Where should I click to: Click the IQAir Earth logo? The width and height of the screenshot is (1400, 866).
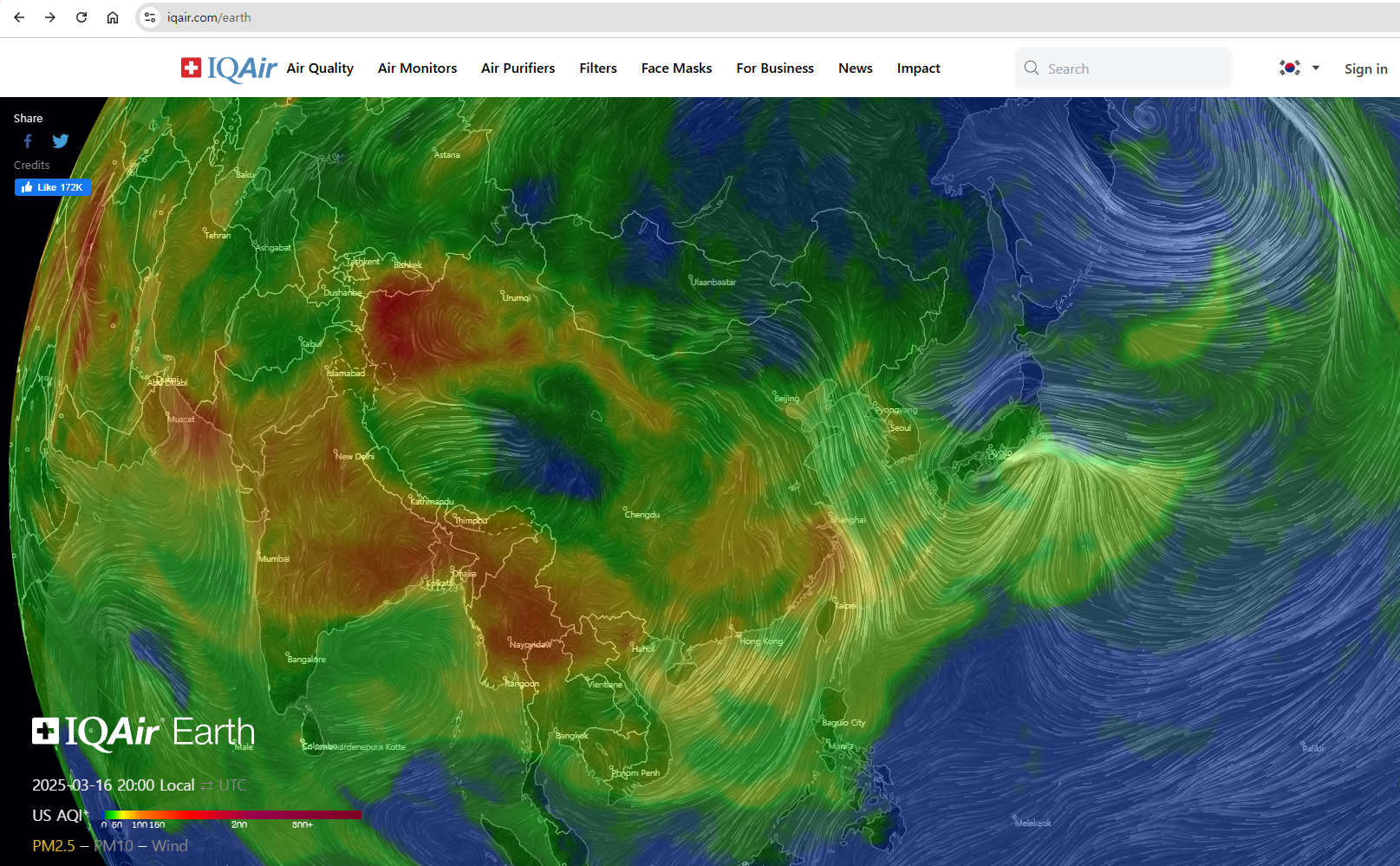pos(143,733)
